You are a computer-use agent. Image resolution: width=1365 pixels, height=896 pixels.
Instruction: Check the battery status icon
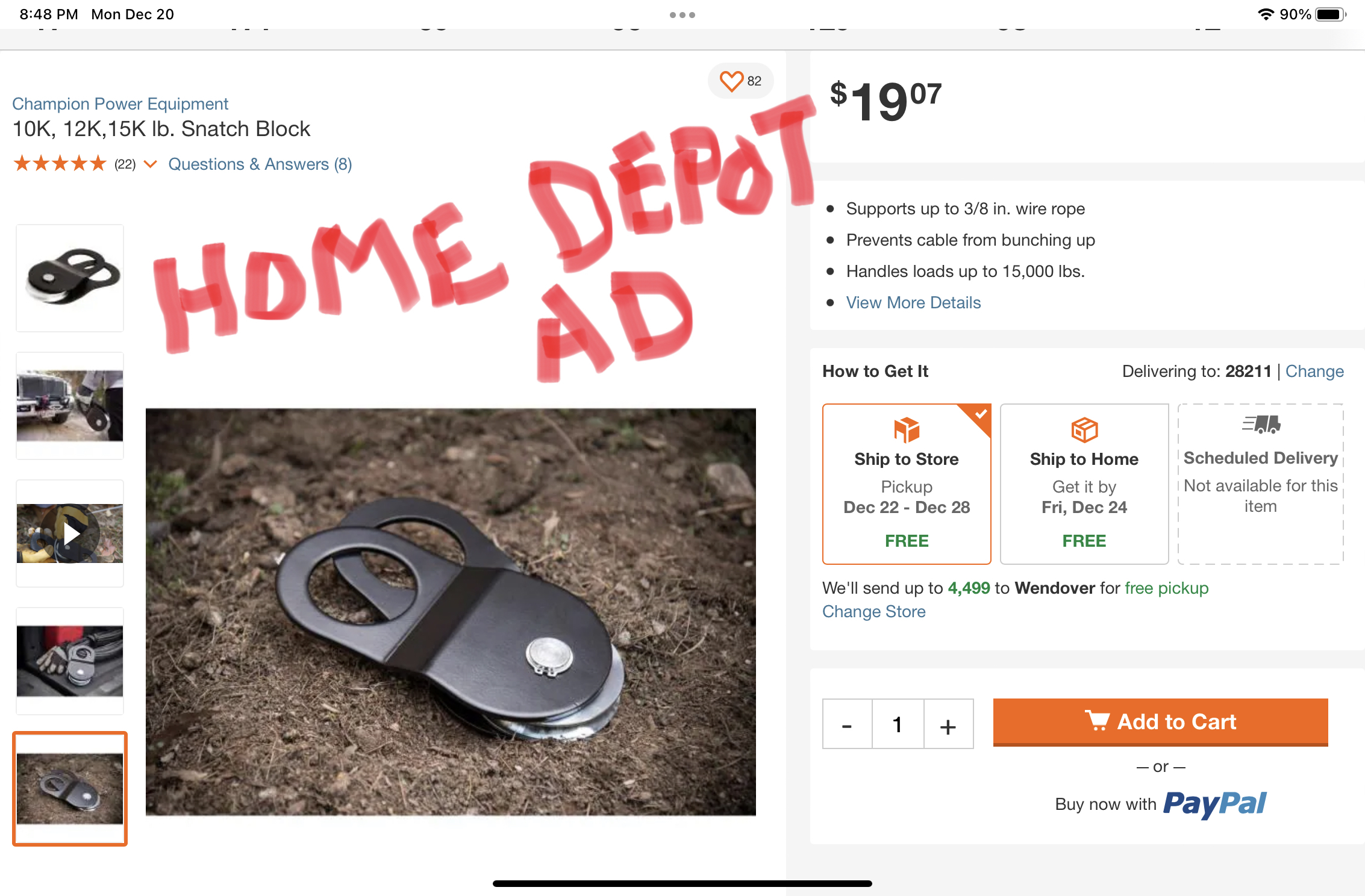click(x=1331, y=14)
